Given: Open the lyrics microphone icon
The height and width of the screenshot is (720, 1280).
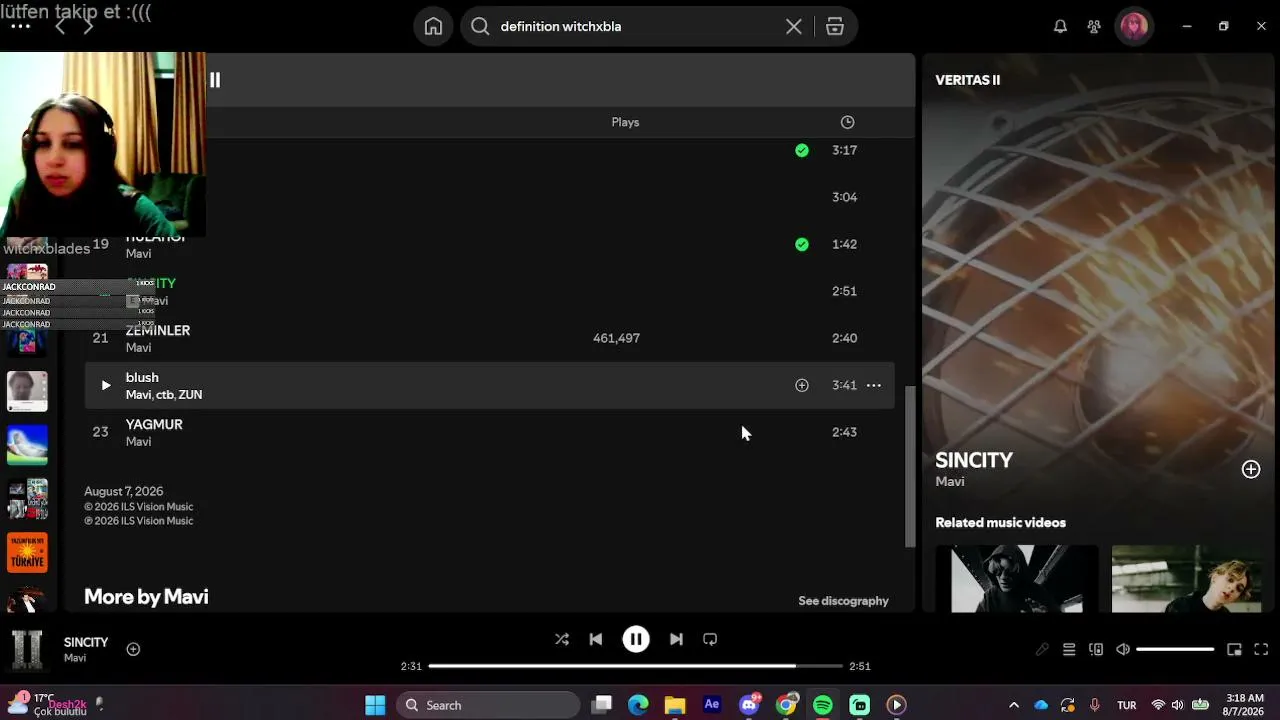Looking at the screenshot, I should tap(1042, 649).
